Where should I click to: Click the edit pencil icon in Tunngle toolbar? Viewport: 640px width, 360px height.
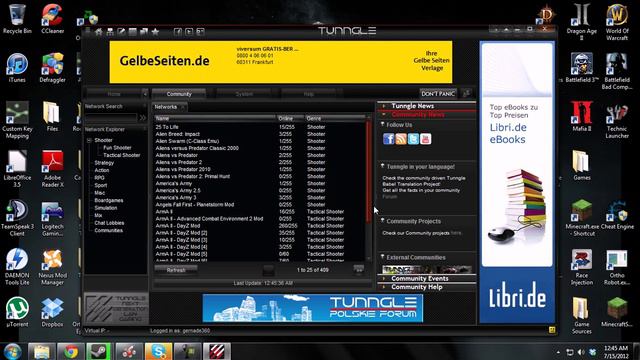pos(121,31)
